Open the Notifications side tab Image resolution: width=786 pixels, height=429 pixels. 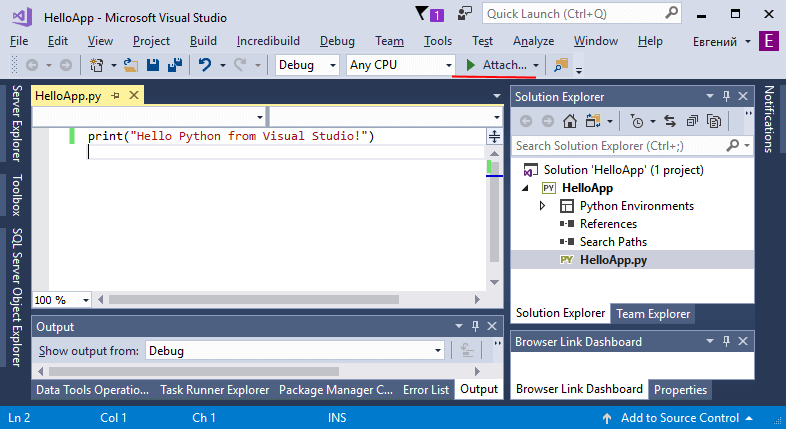click(x=768, y=119)
